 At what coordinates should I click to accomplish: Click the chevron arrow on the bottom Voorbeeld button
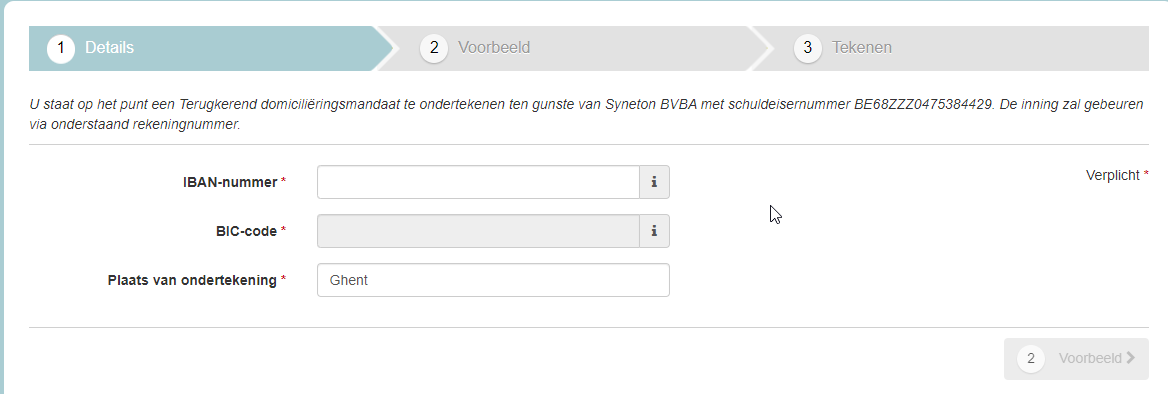1131,358
